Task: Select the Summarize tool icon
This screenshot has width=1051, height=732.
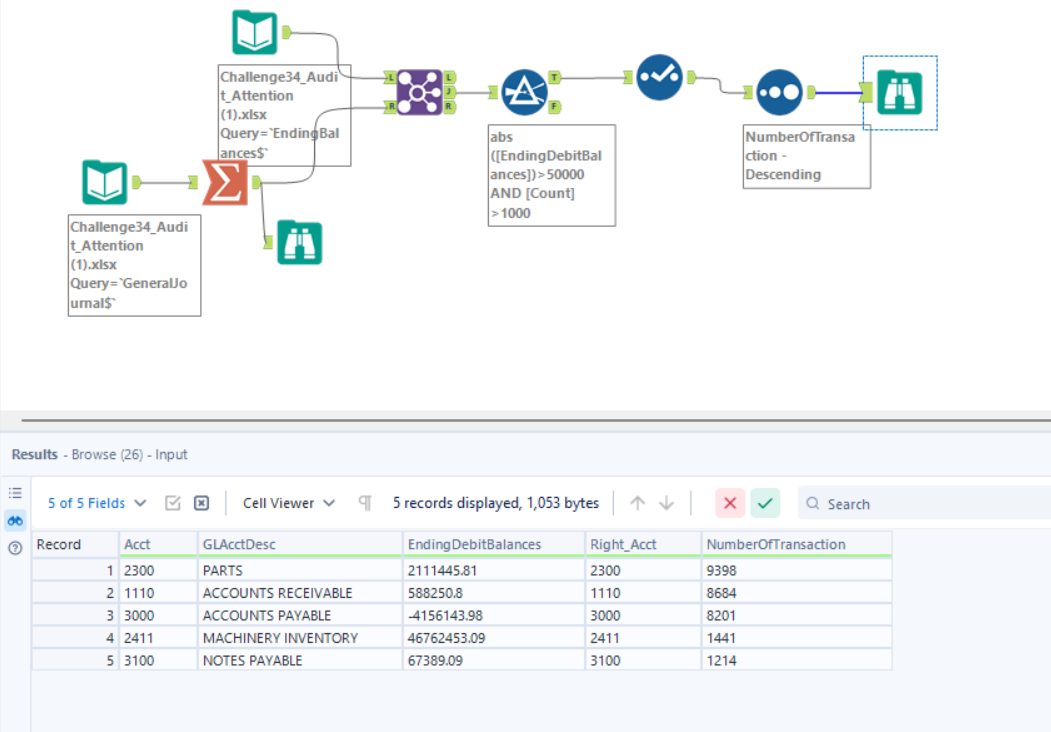Action: [225, 182]
